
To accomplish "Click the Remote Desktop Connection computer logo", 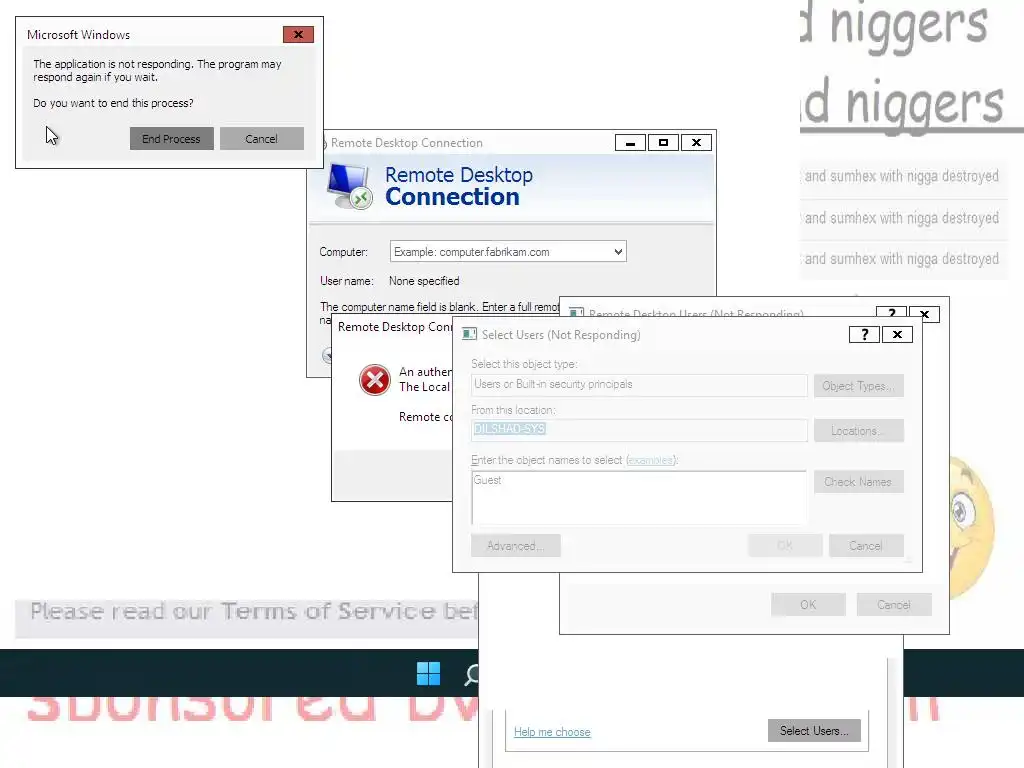I will [x=350, y=187].
